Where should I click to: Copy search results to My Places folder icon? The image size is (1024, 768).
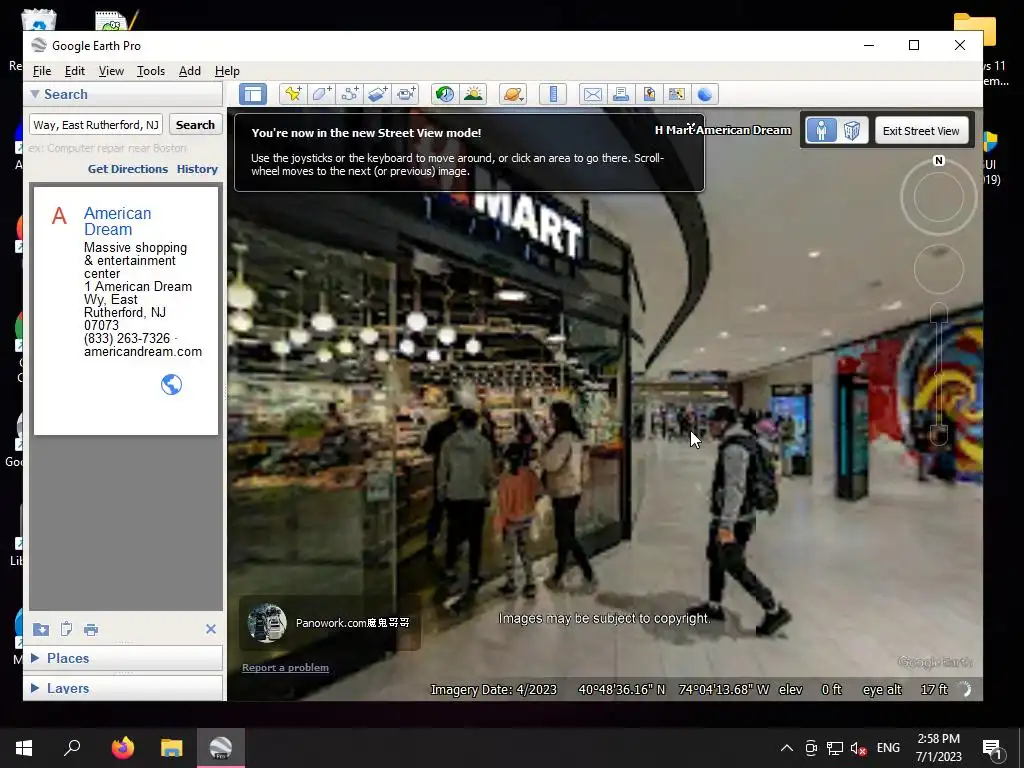pos(41,630)
